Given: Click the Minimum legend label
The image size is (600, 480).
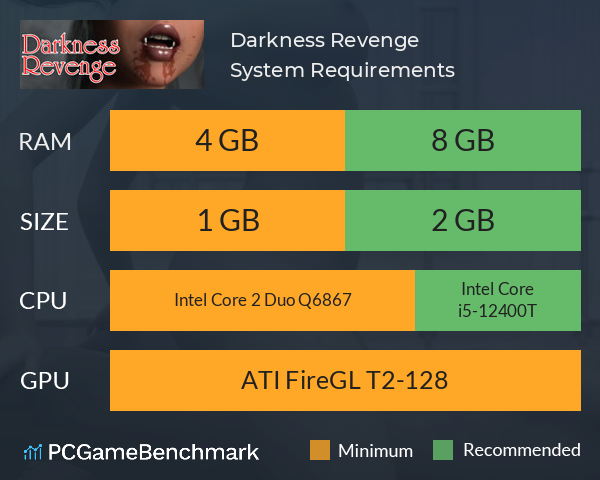Looking at the screenshot, I should click(x=375, y=451).
